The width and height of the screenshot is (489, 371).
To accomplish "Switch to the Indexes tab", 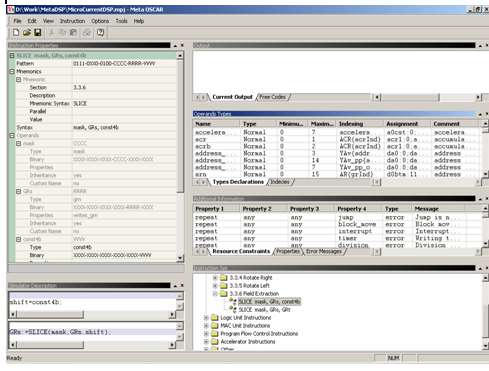I will pos(280,182).
